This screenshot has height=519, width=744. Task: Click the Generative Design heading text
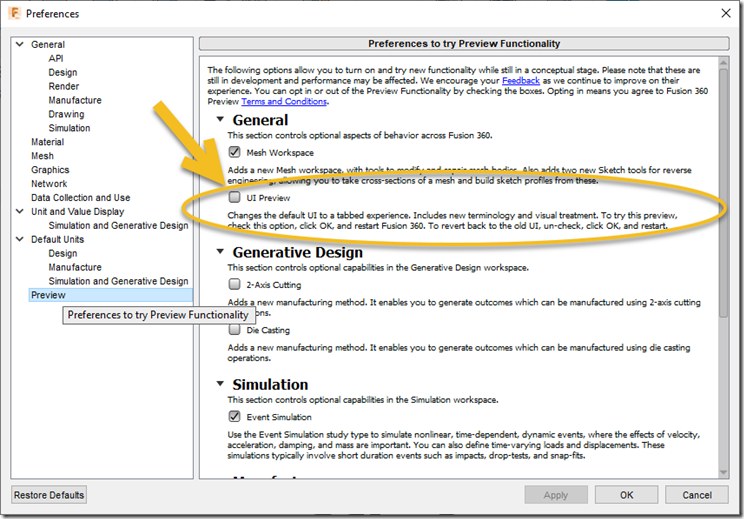298,252
